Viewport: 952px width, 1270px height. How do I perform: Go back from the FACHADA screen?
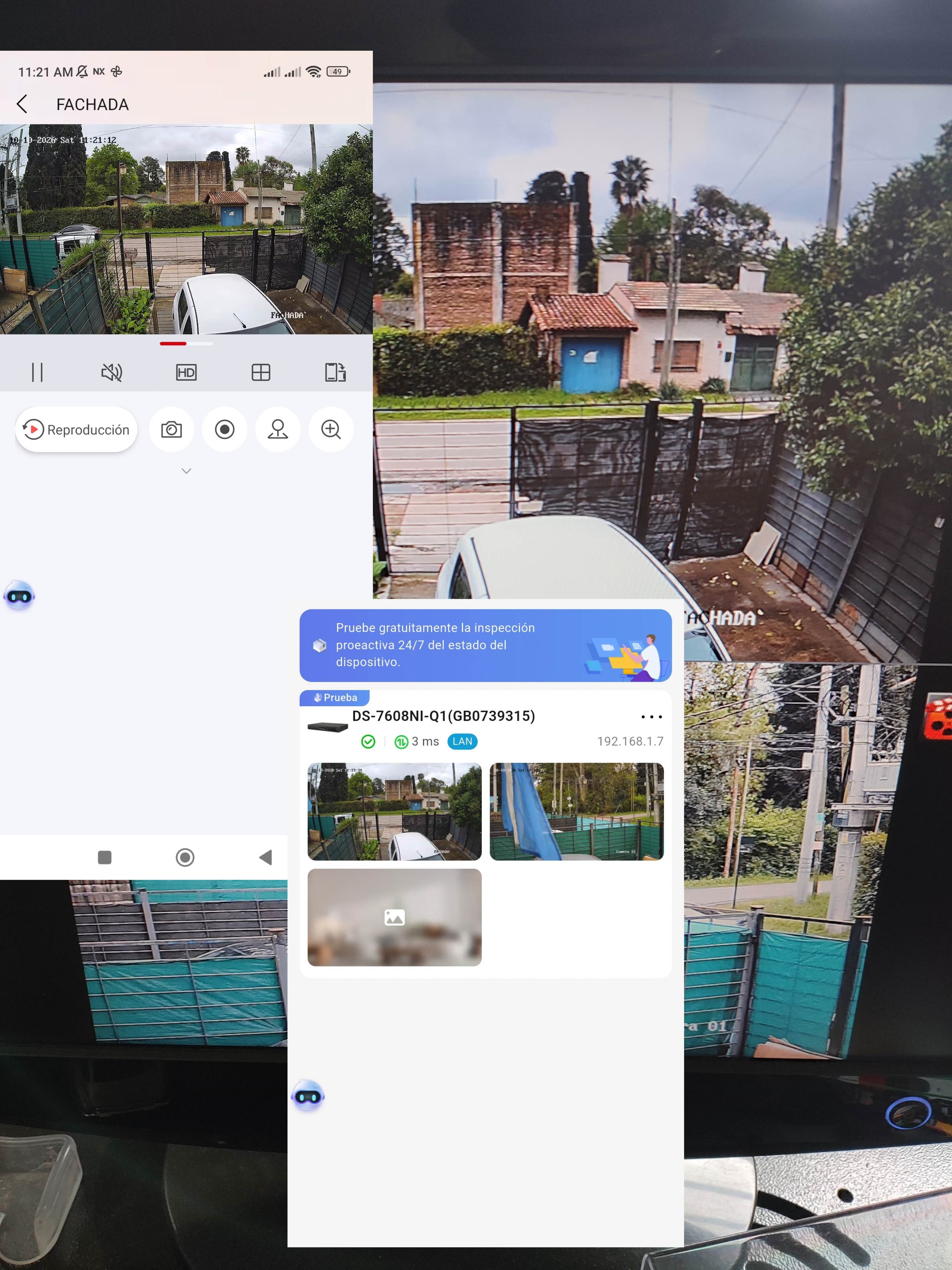(23, 104)
